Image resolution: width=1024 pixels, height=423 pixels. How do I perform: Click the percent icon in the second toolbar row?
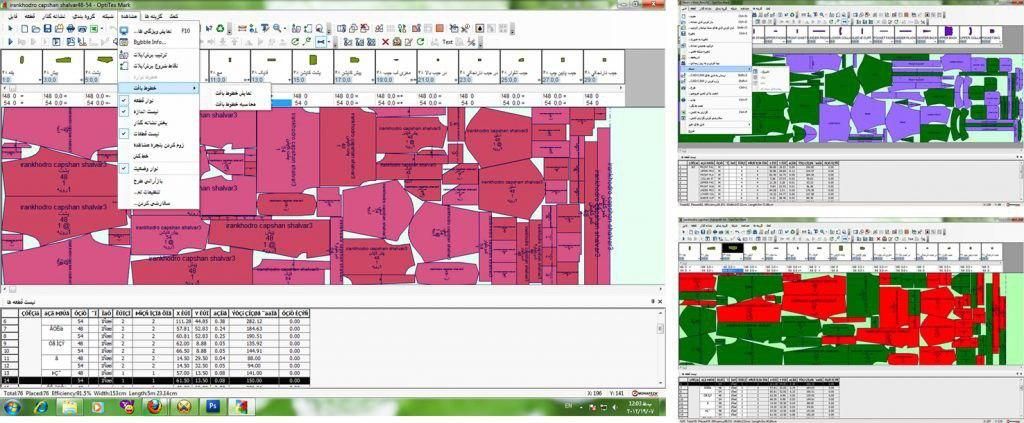pos(472,42)
